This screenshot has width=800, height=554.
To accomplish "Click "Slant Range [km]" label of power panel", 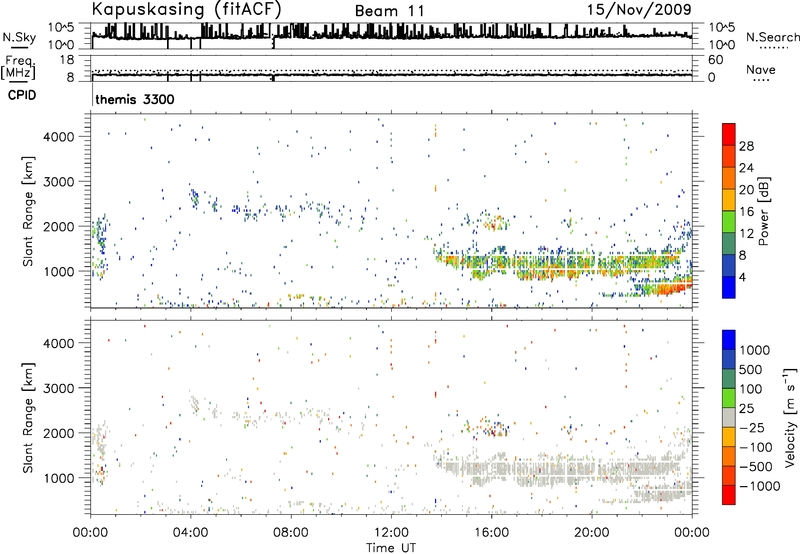I will pos(28,211).
